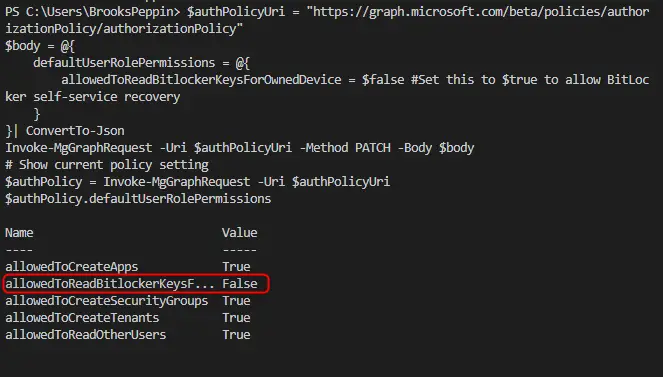Viewport: 663px width, 377px height.
Task: Click the $authPolicyUri variable on the prompt line
Action: tap(236, 11)
